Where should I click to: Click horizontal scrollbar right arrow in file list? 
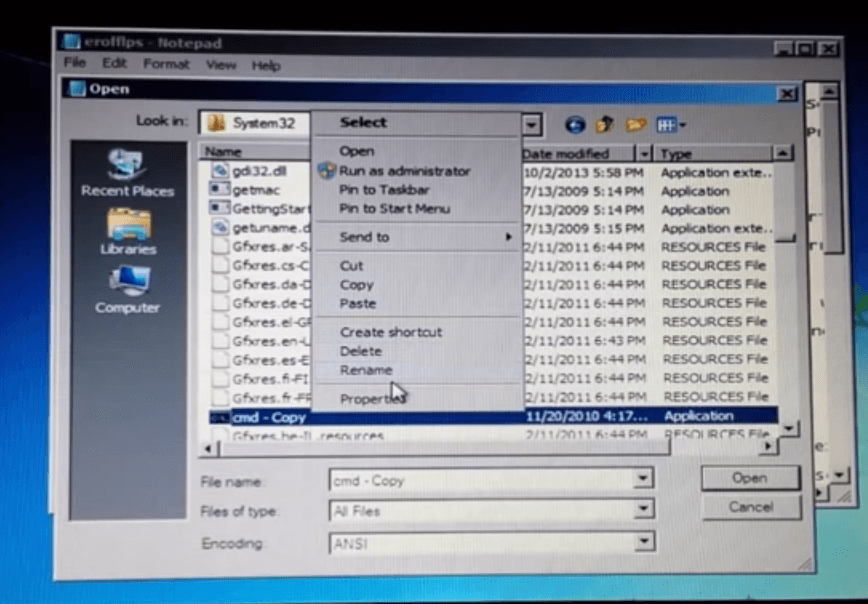tap(768, 446)
